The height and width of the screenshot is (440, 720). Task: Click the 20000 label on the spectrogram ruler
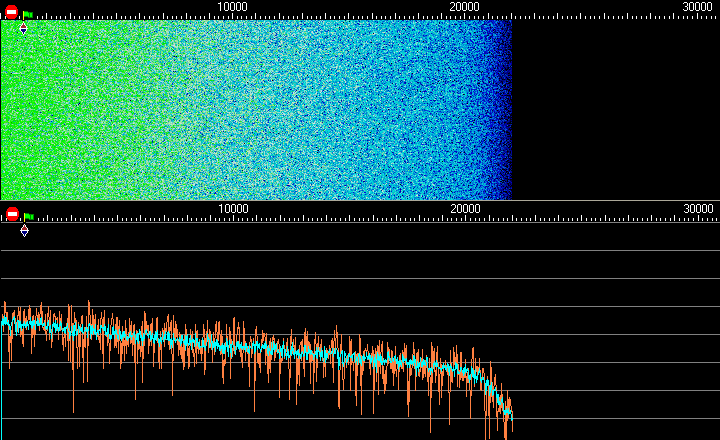point(465,7)
